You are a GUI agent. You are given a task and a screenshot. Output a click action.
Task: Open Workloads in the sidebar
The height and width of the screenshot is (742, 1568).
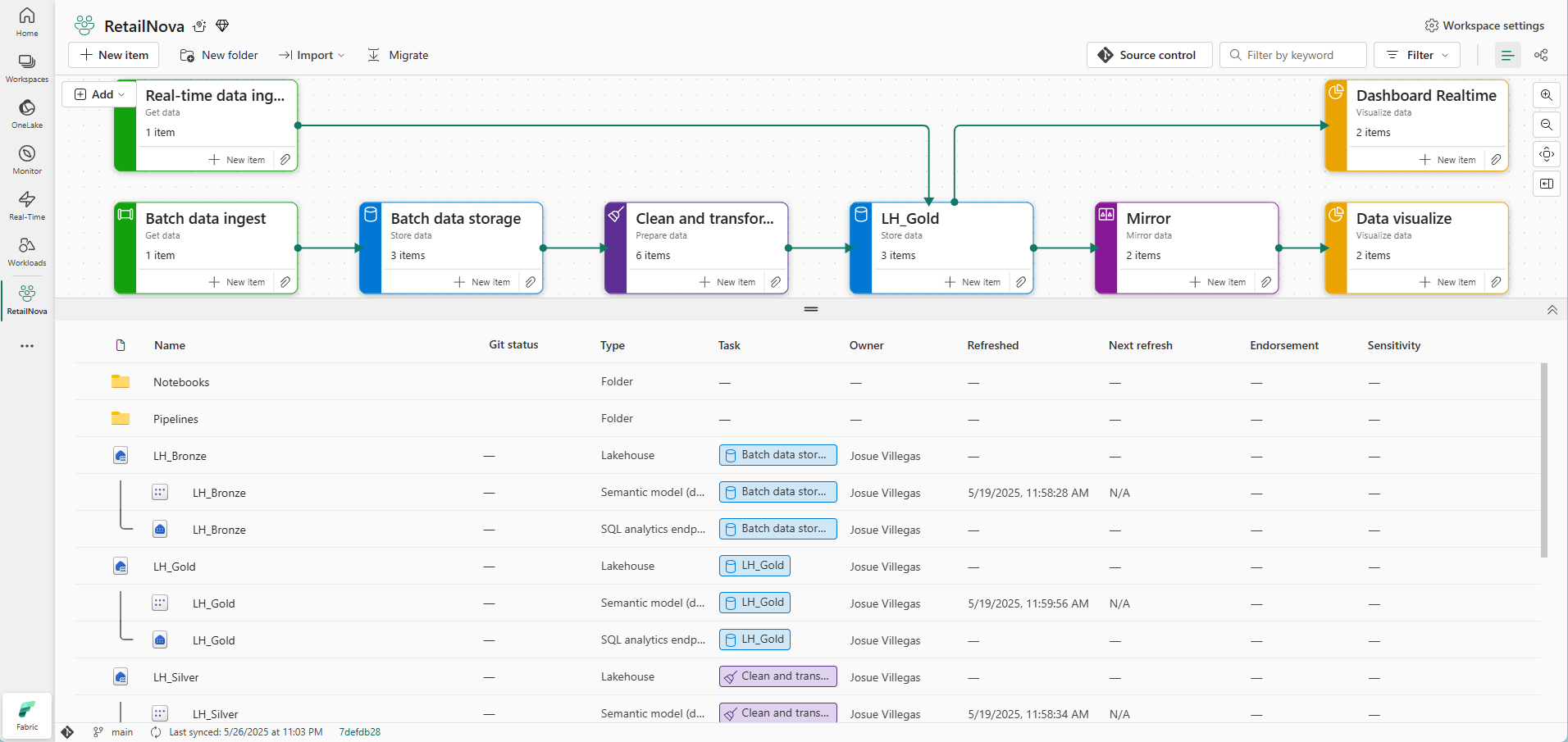point(27,252)
